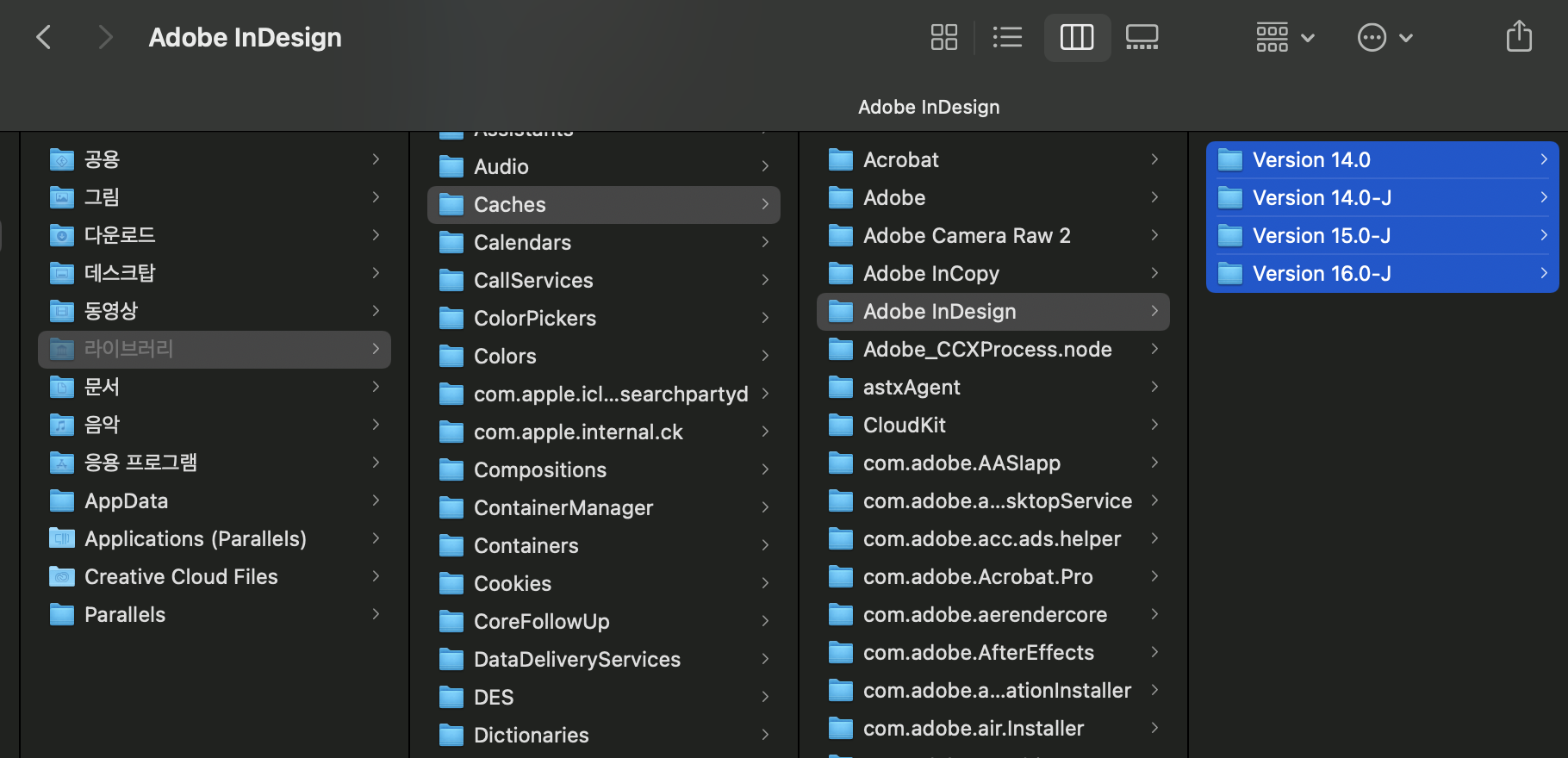The width and height of the screenshot is (1568, 758).
Task: Click the Adobe InCopy folder icon
Action: point(841,273)
